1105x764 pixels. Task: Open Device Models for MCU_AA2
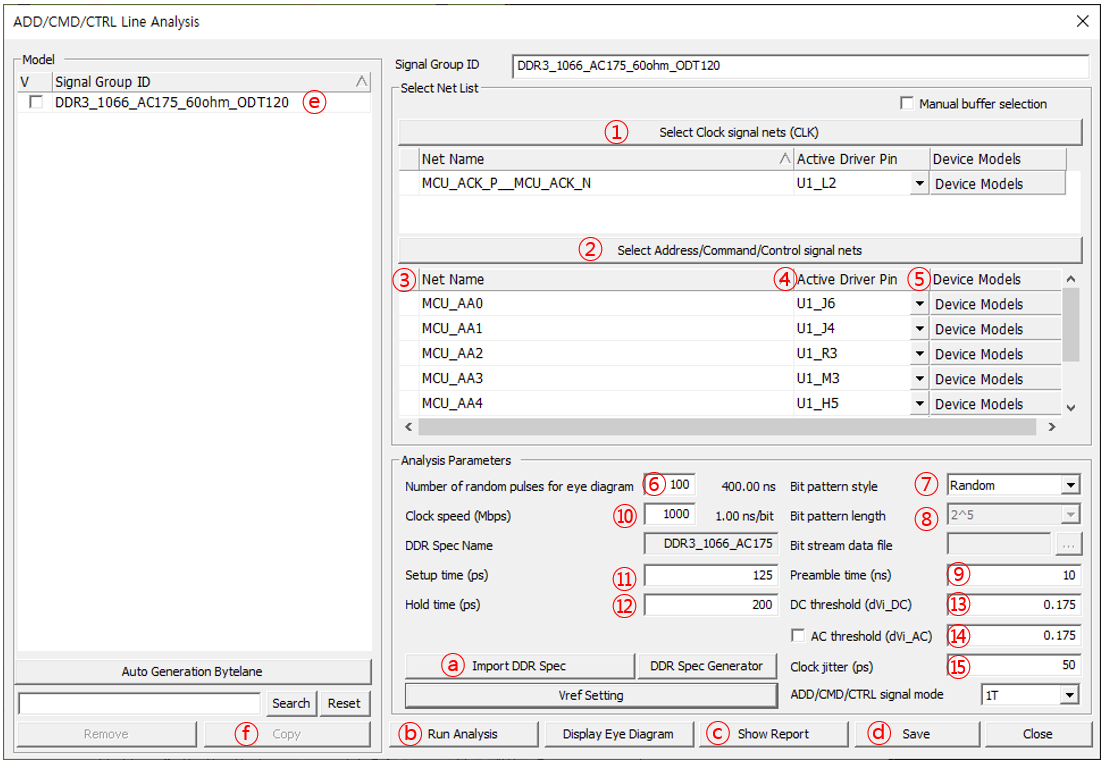994,354
